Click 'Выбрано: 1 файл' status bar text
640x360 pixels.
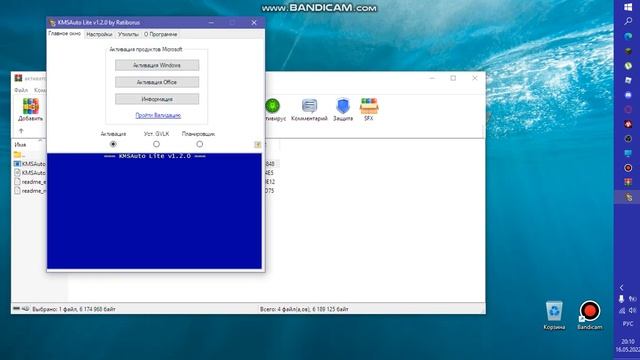point(74,309)
